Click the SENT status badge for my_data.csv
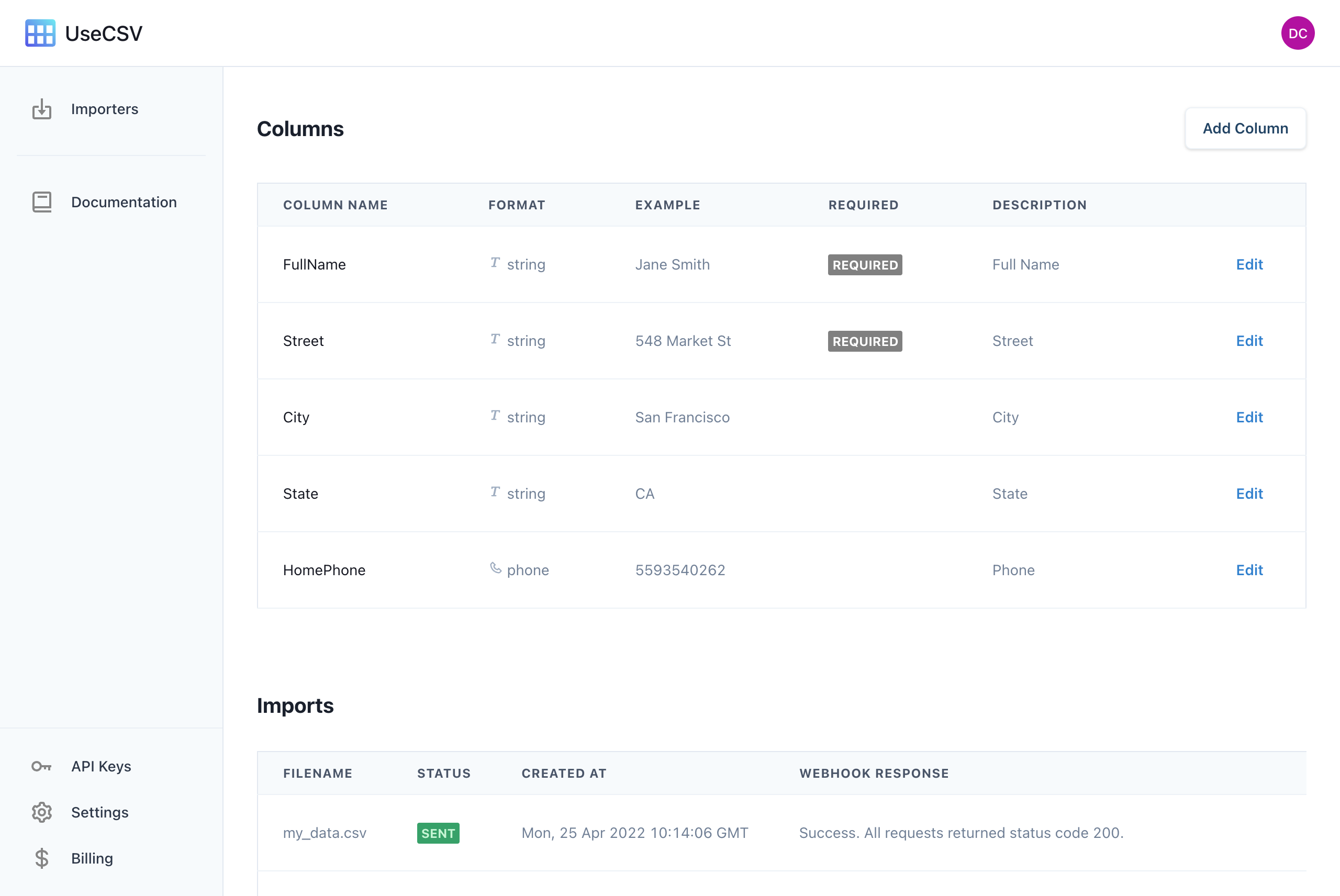 point(438,833)
